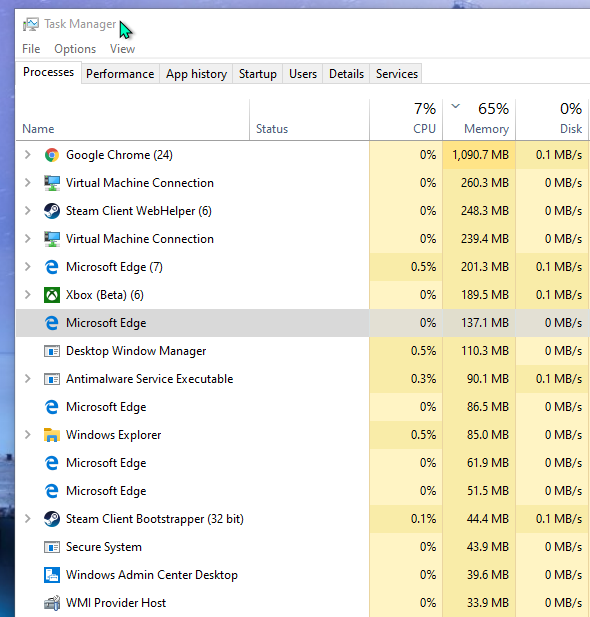Click the 44.4 MB memory value
This screenshot has width=590, height=617.
[x=488, y=519]
